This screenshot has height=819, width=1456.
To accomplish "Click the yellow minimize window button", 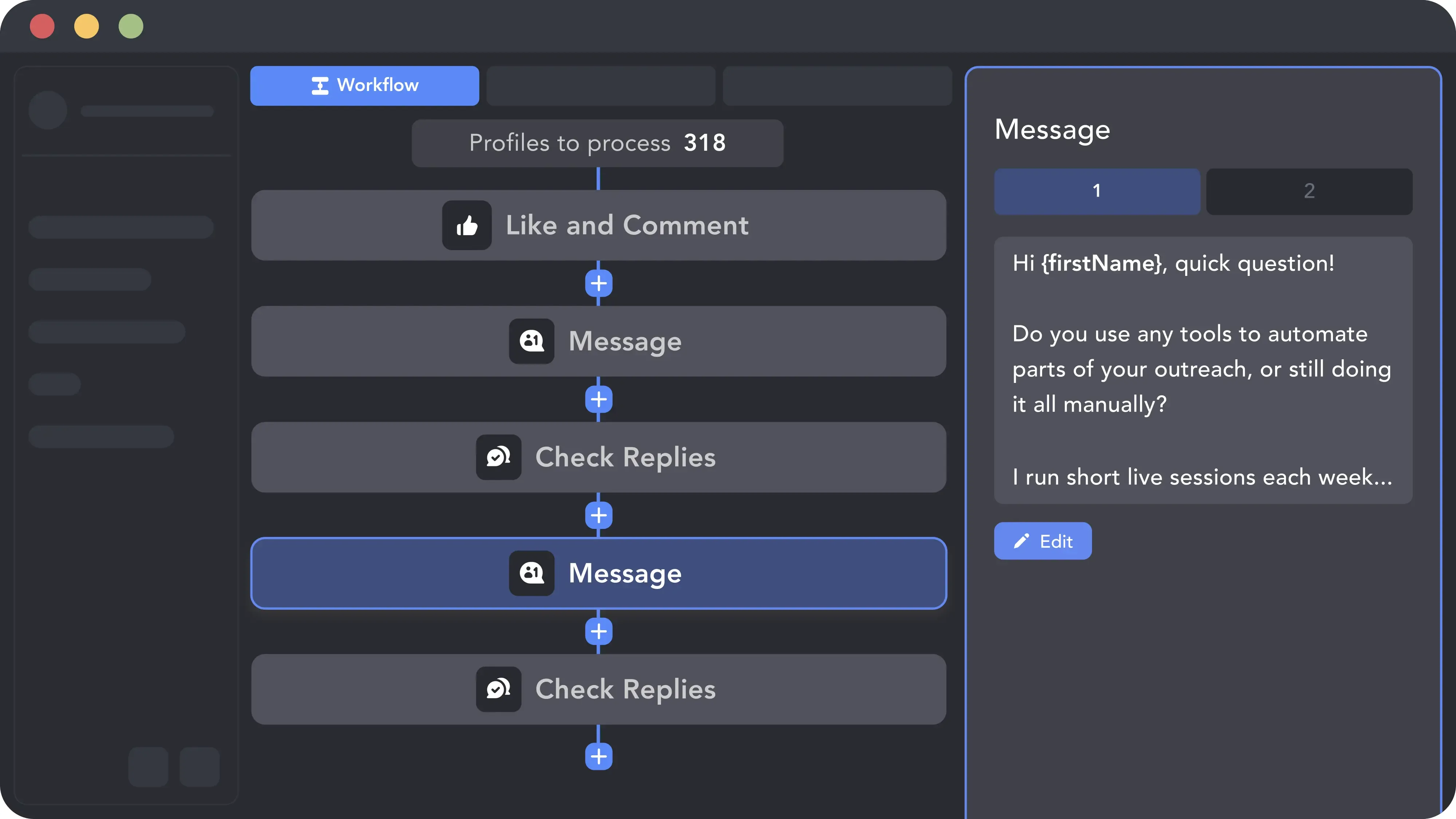I will 87,26.
